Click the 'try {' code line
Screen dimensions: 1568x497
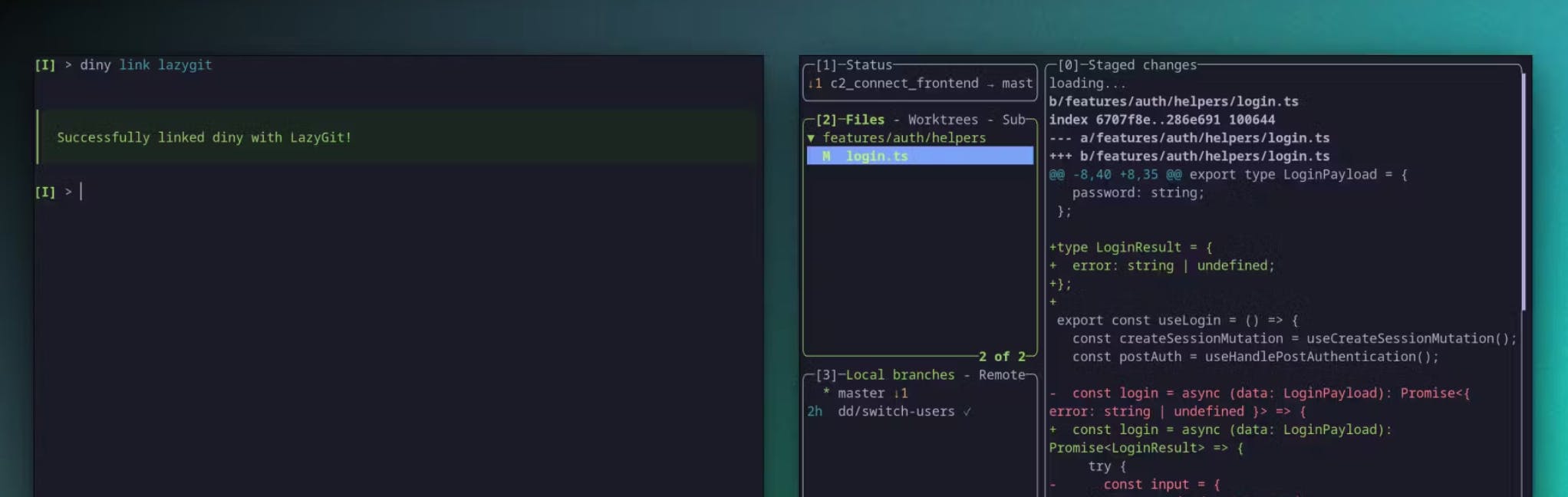coord(1107,466)
